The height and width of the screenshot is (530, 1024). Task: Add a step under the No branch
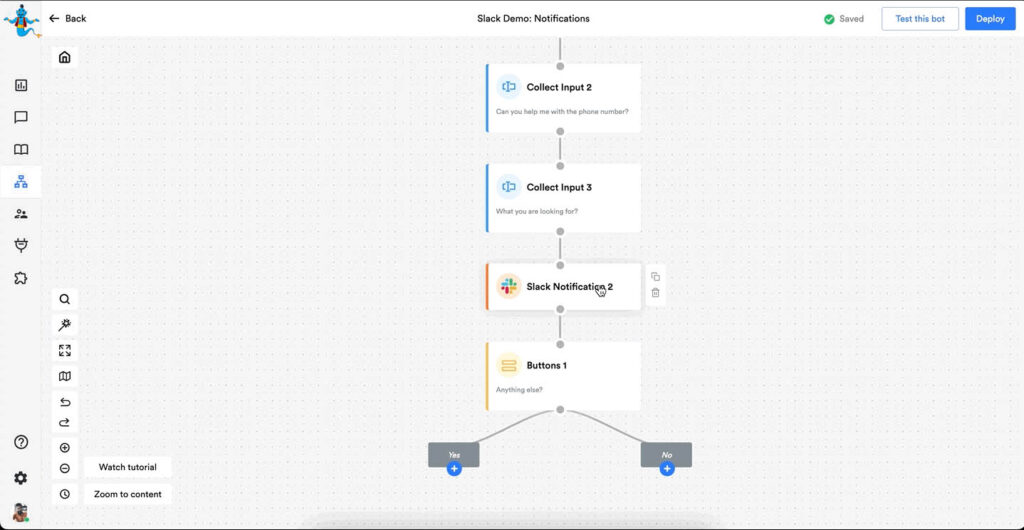(667, 469)
